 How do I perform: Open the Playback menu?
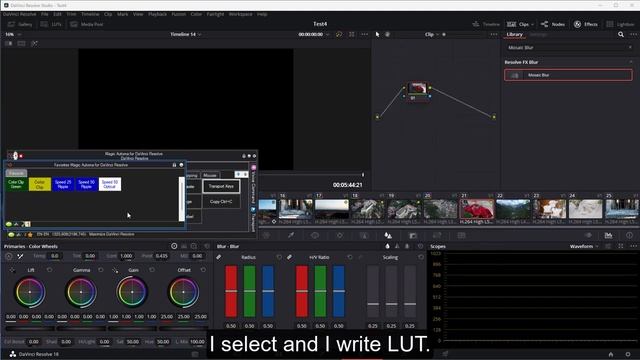(x=157, y=14)
